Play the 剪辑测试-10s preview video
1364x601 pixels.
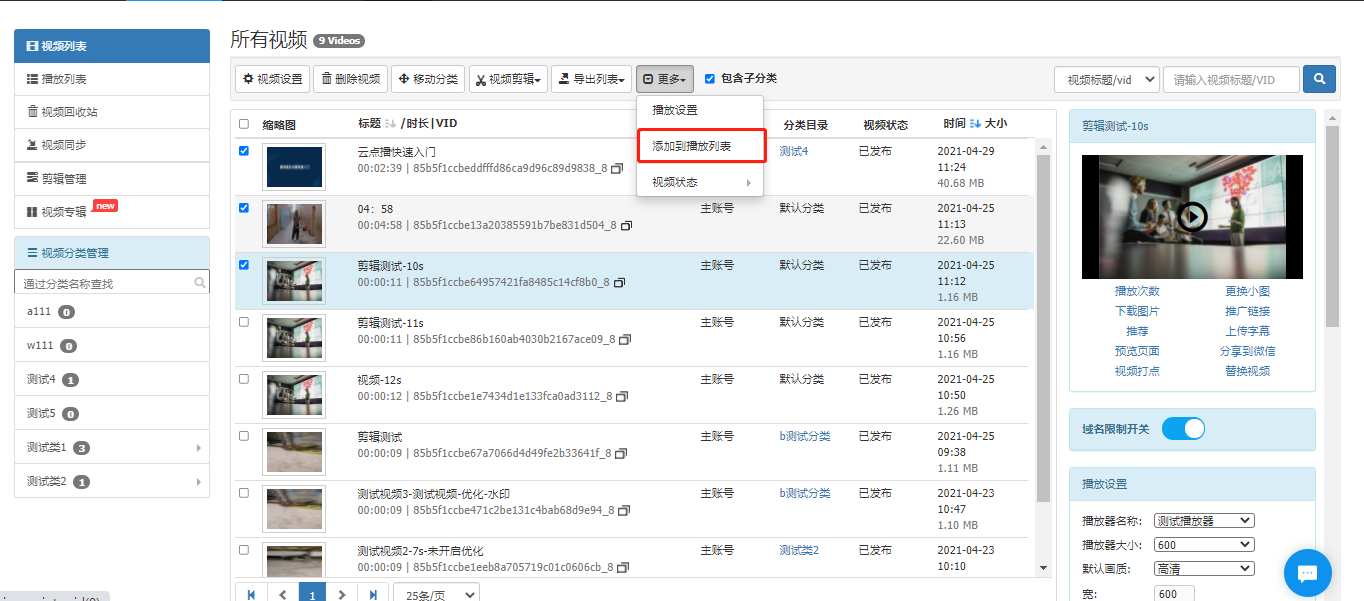pos(1192,216)
